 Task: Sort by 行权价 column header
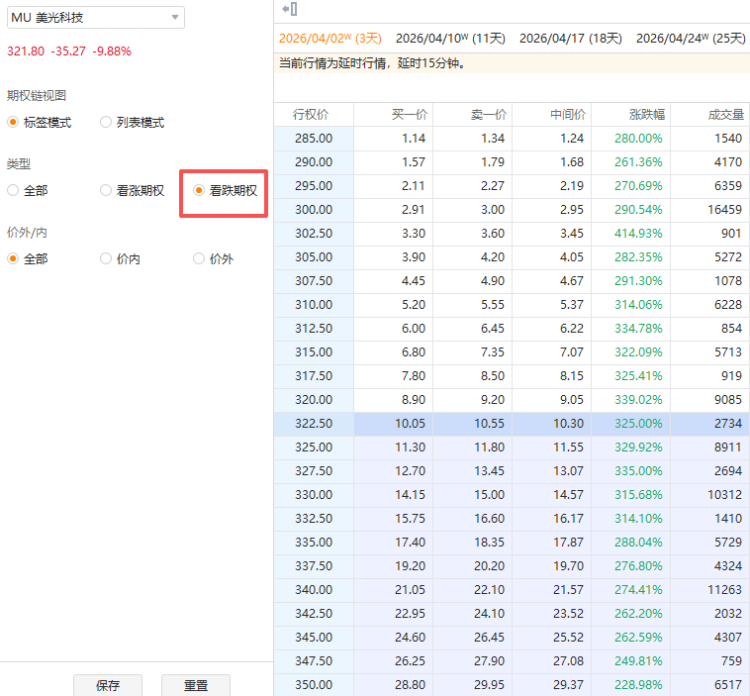[312, 114]
